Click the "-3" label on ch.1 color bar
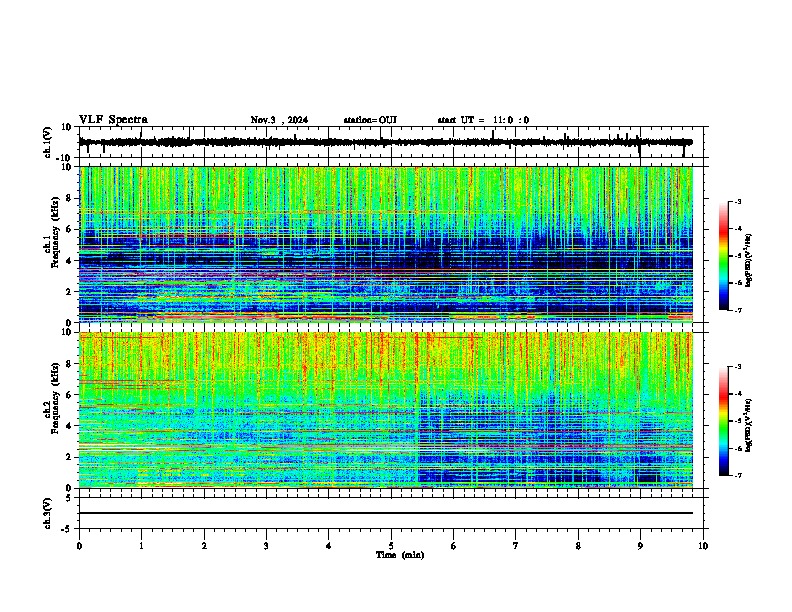792x612 pixels. pyautogui.click(x=737, y=201)
